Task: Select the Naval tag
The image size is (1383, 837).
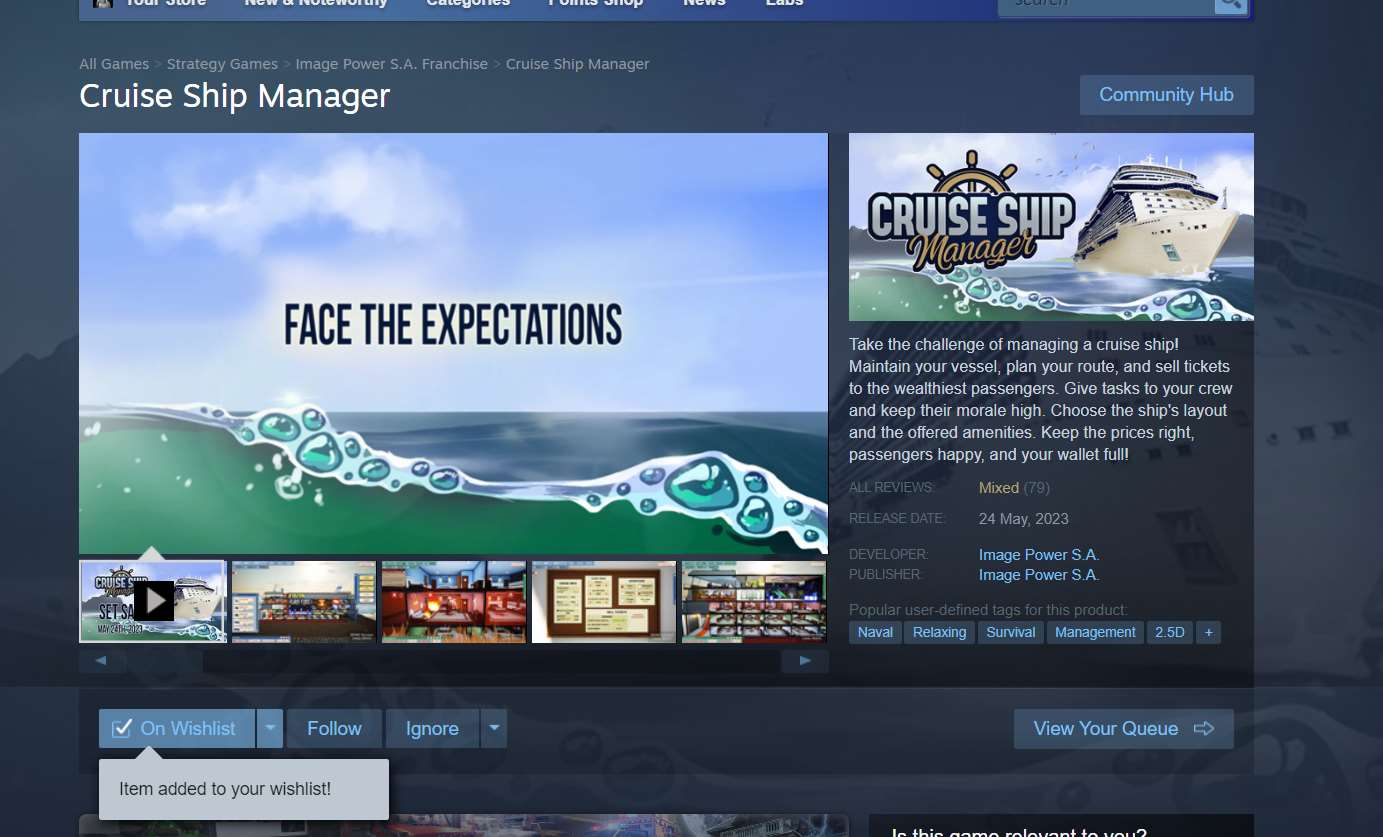Action: 875,632
